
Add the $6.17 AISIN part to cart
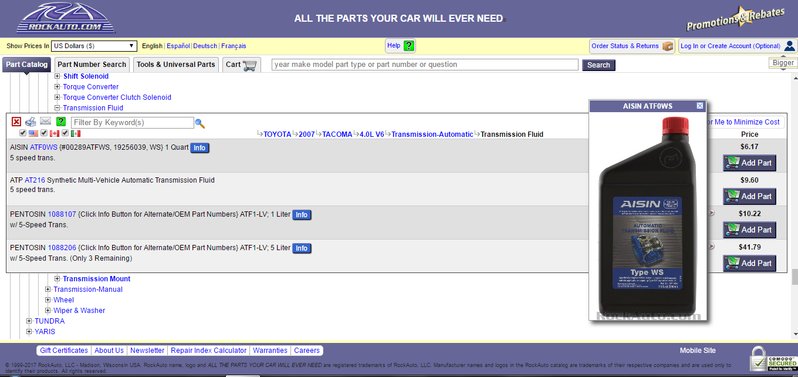(x=750, y=163)
